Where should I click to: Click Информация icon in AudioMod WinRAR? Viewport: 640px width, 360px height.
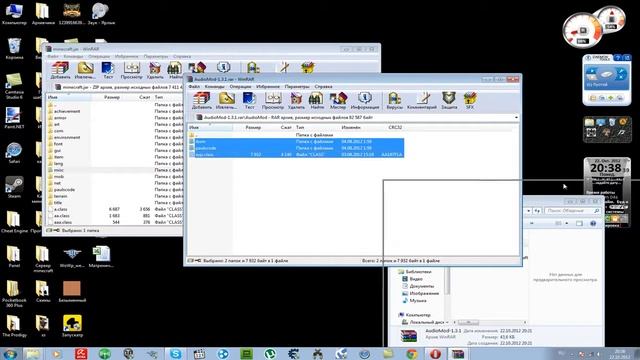point(365,100)
